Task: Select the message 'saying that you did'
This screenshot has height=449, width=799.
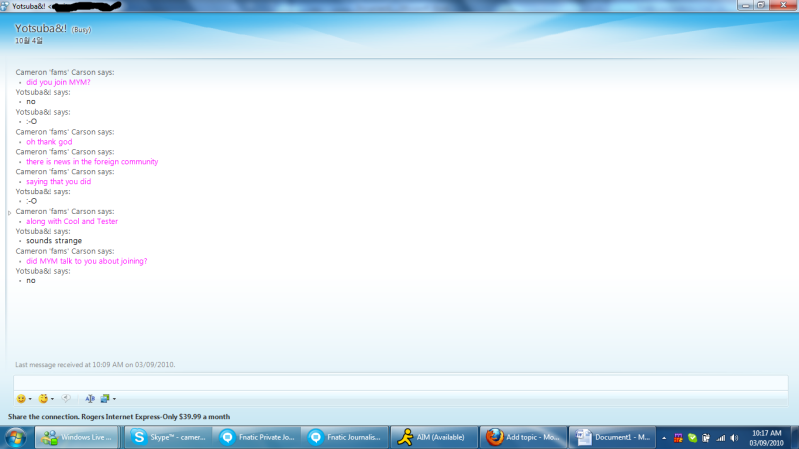Action: click(59, 181)
